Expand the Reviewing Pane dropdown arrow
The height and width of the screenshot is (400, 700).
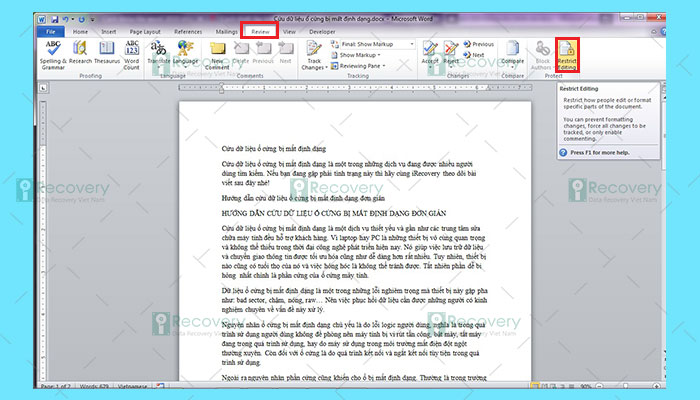[x=383, y=66]
